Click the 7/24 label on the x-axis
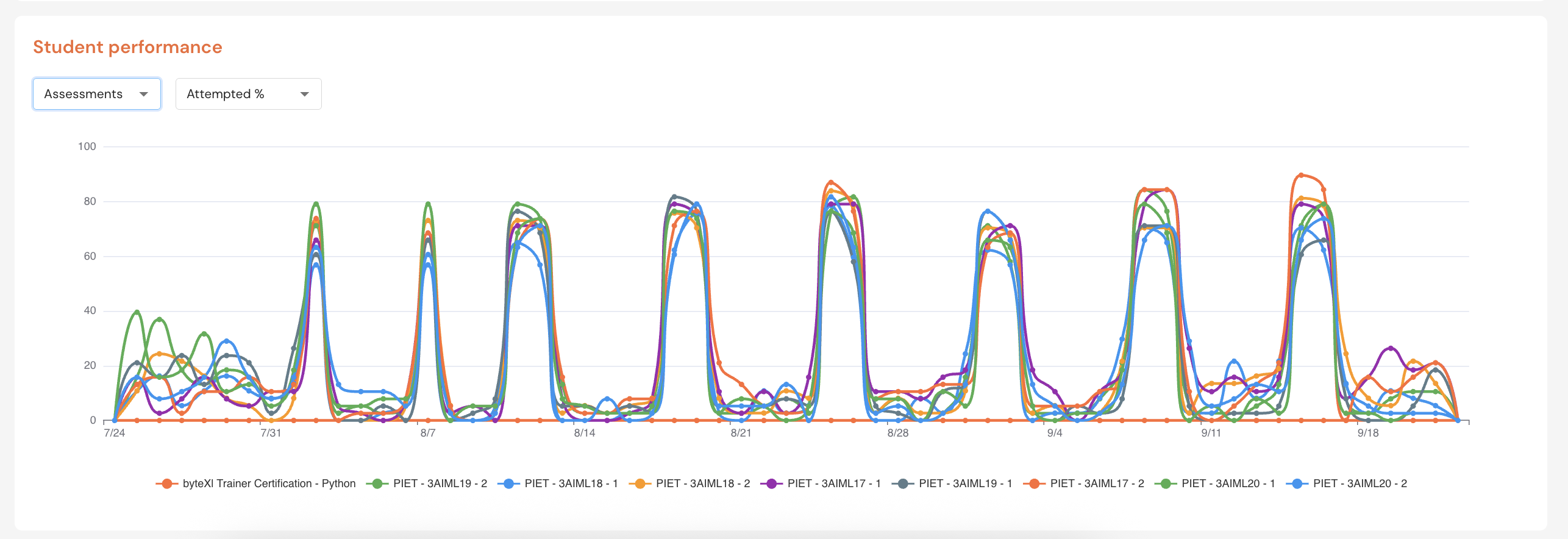 tap(114, 433)
